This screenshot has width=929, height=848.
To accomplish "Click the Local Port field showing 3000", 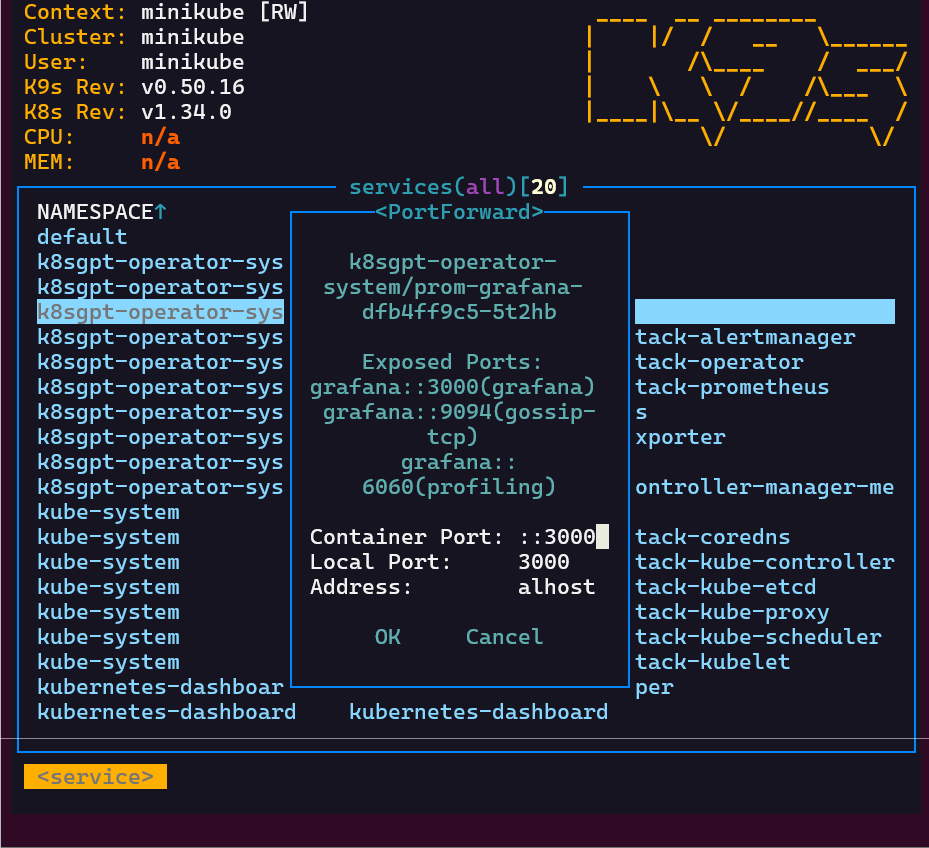I will click(544, 562).
